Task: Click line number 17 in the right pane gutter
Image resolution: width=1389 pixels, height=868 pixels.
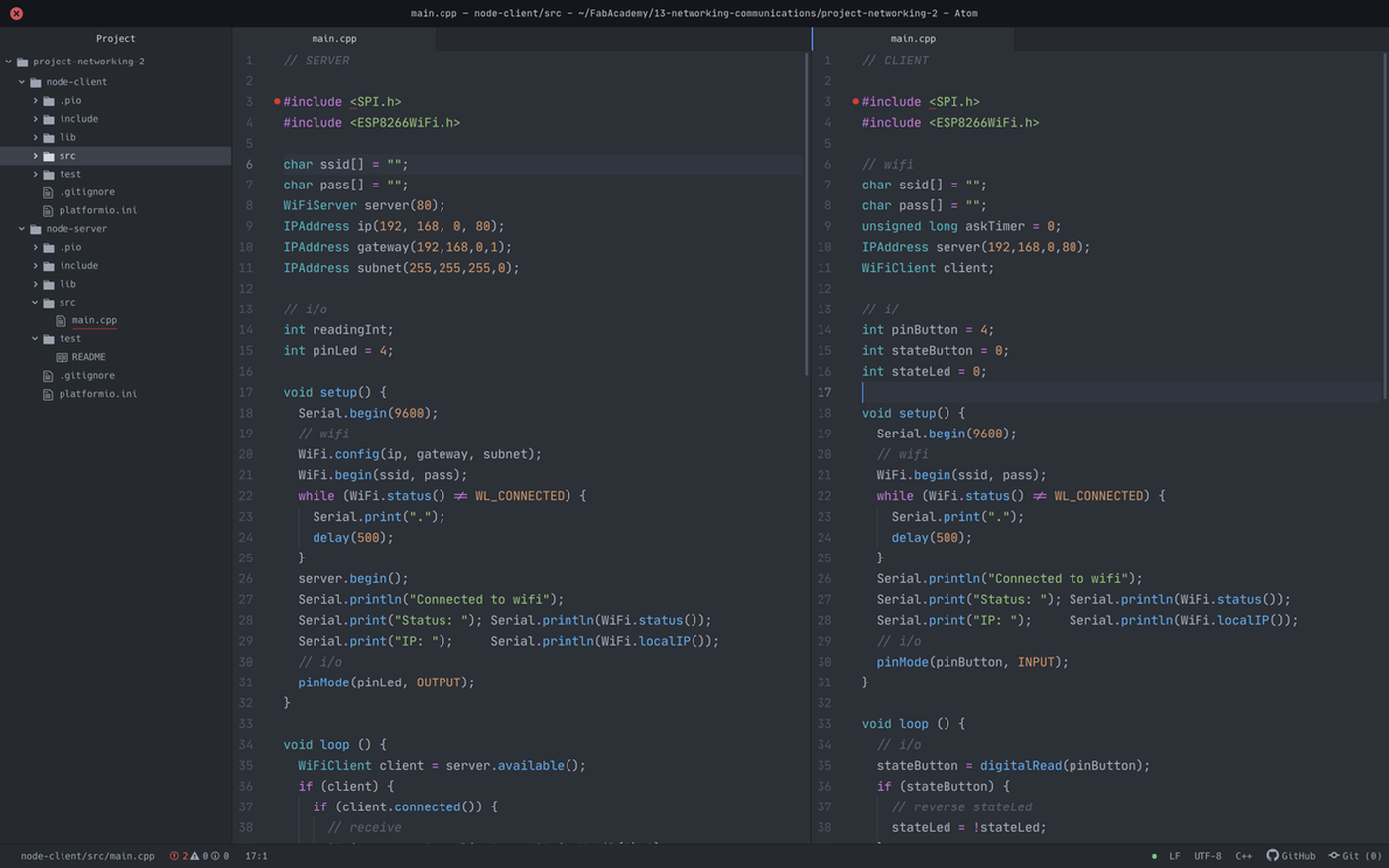Action: point(824,392)
